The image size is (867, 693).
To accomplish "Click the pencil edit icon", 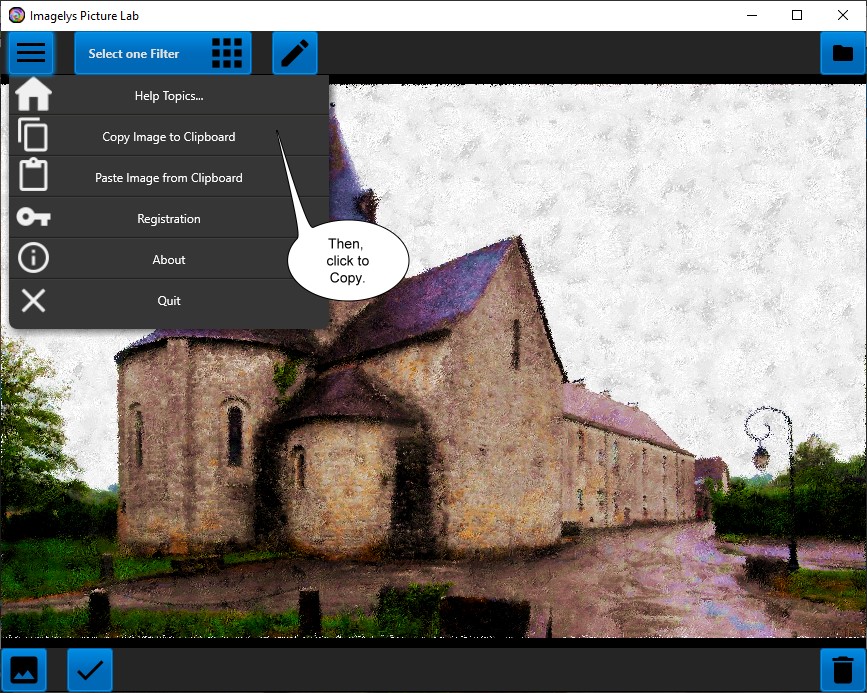I will pyautogui.click(x=295, y=53).
